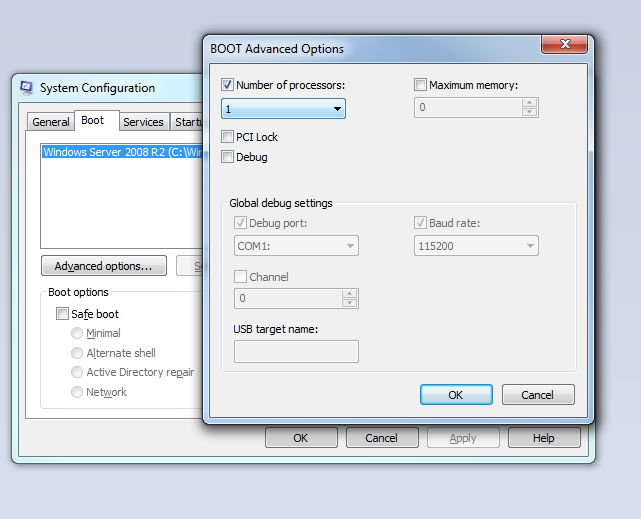Enable the PCI Lock checkbox
This screenshot has height=519, width=641.
pyautogui.click(x=228, y=137)
